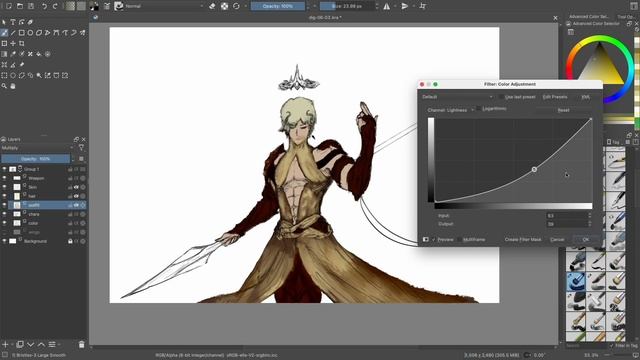The height and width of the screenshot is (360, 640).
Task: Select the Move tool
Action: tap(13, 43)
